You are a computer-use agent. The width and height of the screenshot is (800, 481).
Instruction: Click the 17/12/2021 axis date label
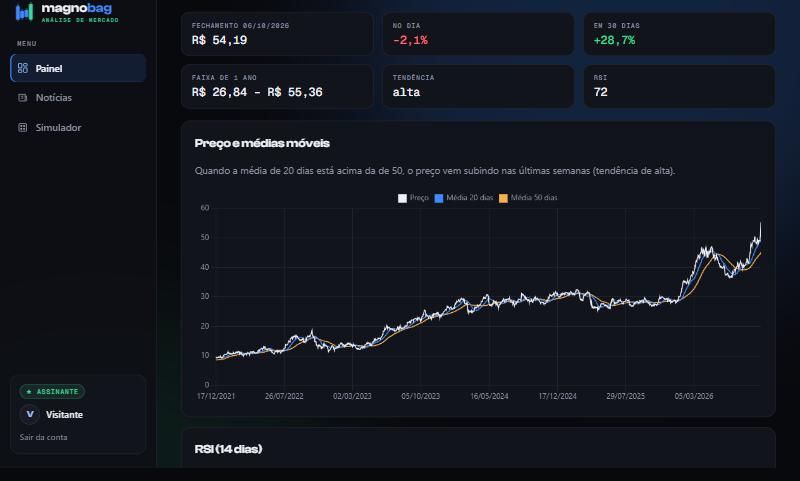pyautogui.click(x=216, y=396)
